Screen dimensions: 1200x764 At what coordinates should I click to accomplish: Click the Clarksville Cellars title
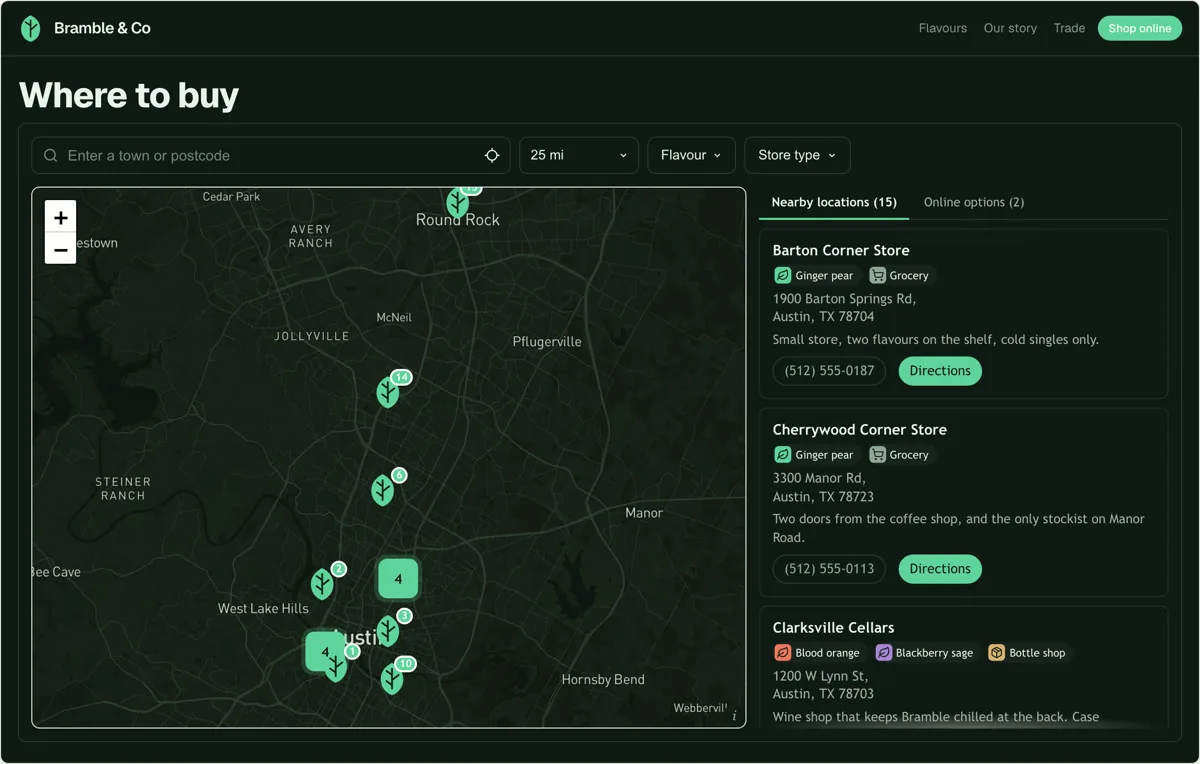tap(834, 627)
